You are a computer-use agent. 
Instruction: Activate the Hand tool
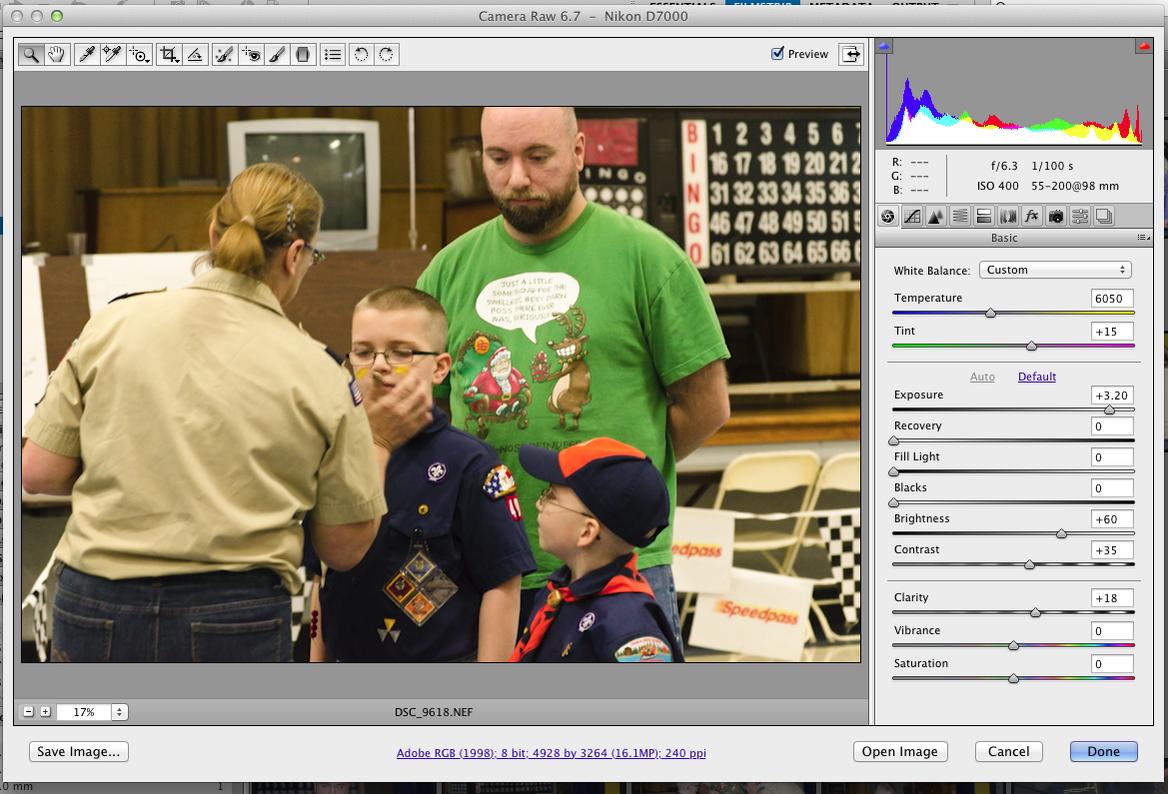pyautogui.click(x=56, y=55)
